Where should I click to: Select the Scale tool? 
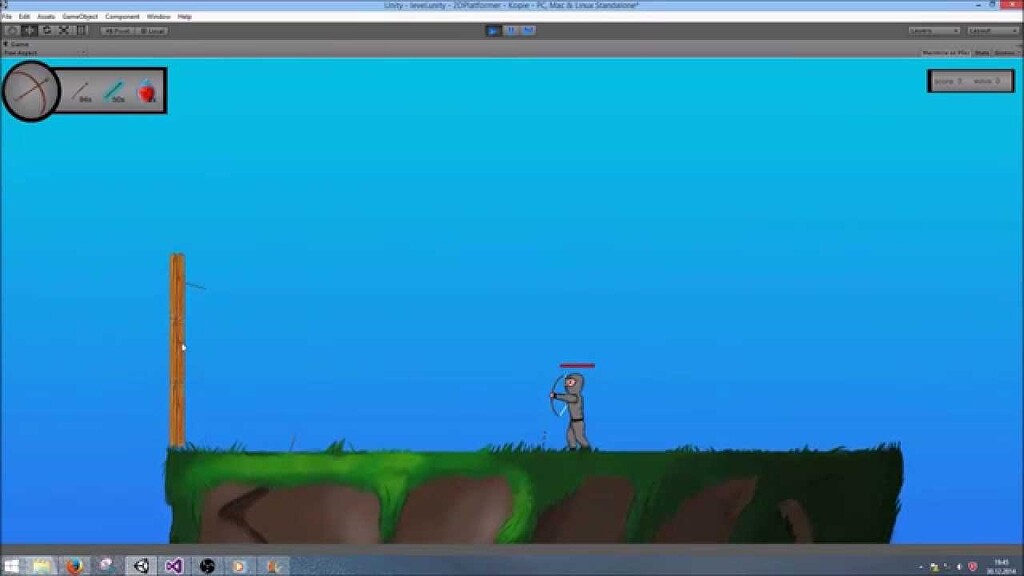63,30
